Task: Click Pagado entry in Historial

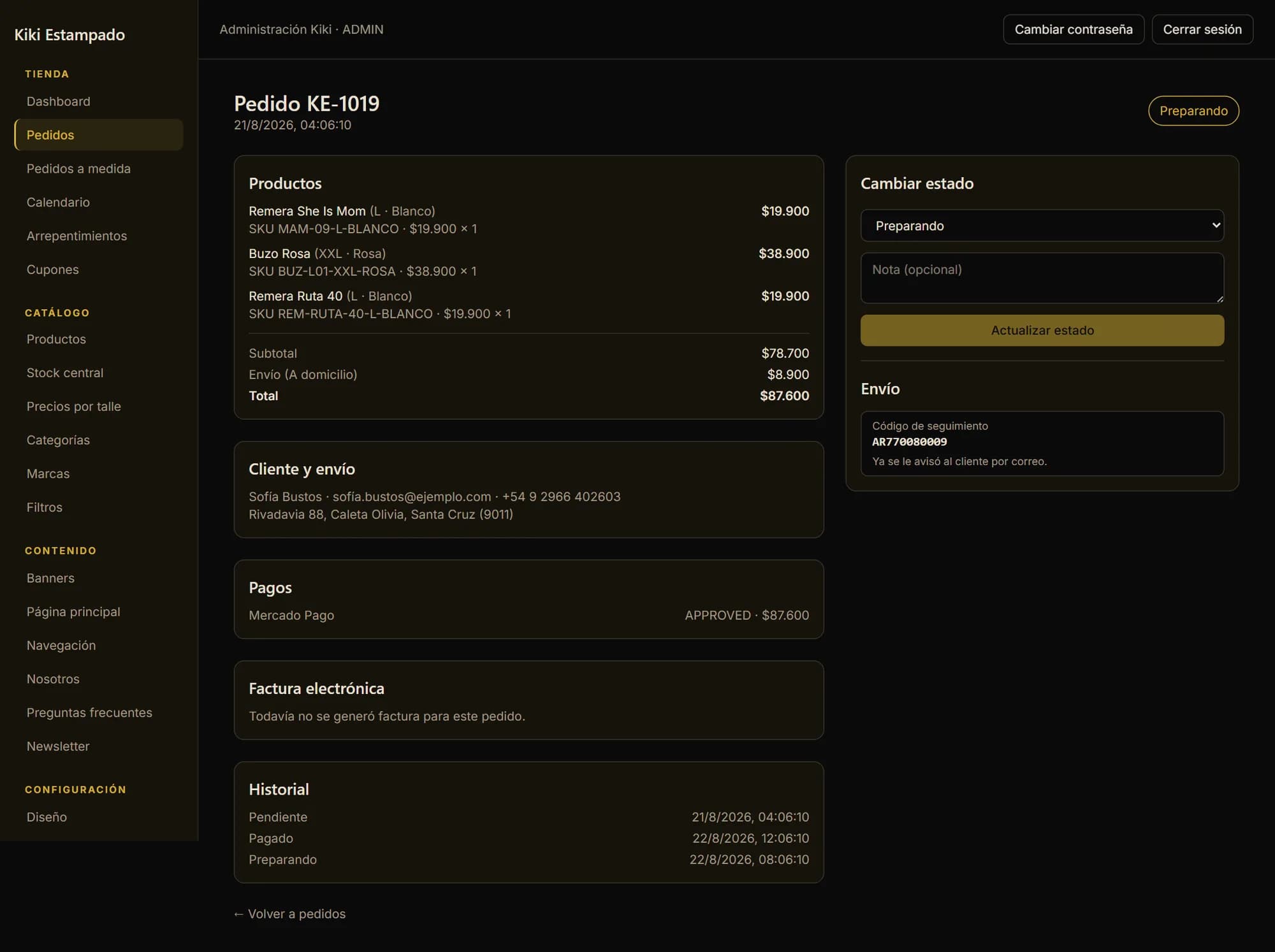Action: pos(271,839)
